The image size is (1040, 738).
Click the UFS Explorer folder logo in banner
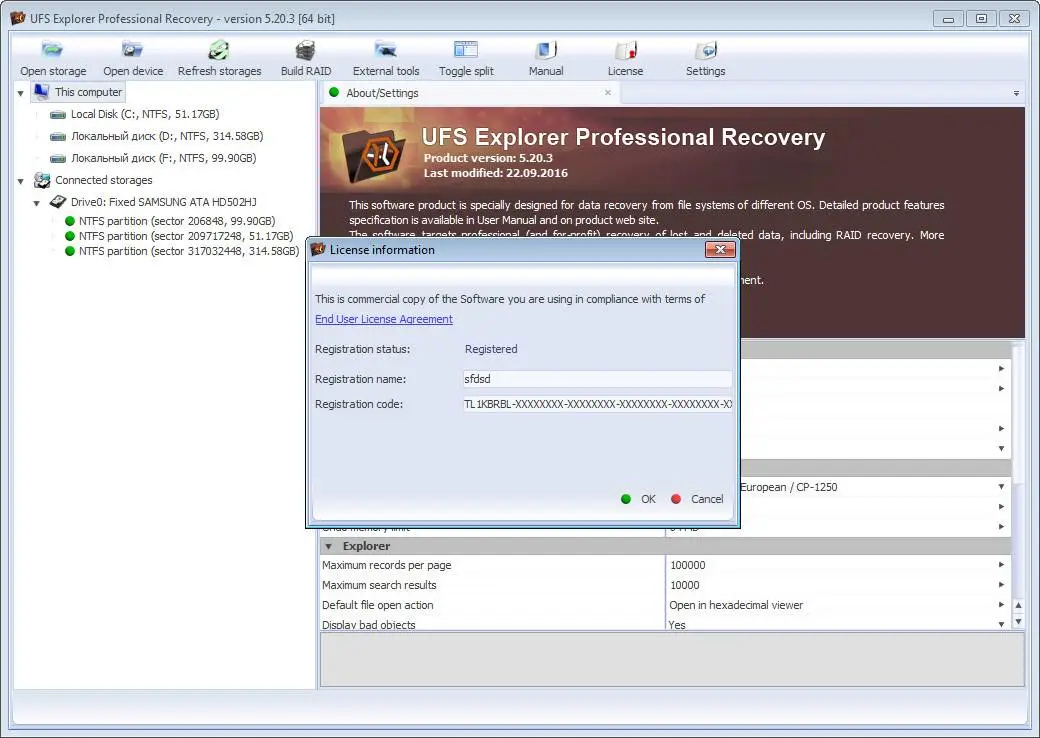point(373,156)
